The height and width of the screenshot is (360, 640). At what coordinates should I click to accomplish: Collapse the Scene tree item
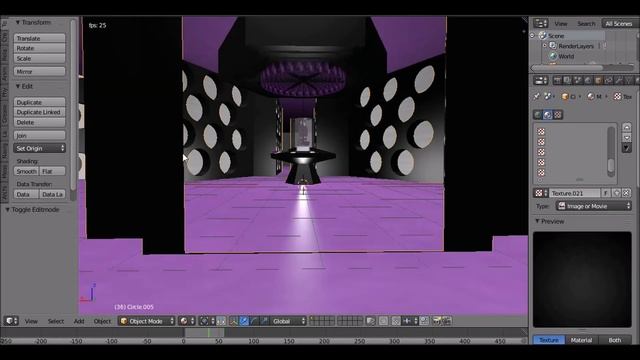point(532,36)
